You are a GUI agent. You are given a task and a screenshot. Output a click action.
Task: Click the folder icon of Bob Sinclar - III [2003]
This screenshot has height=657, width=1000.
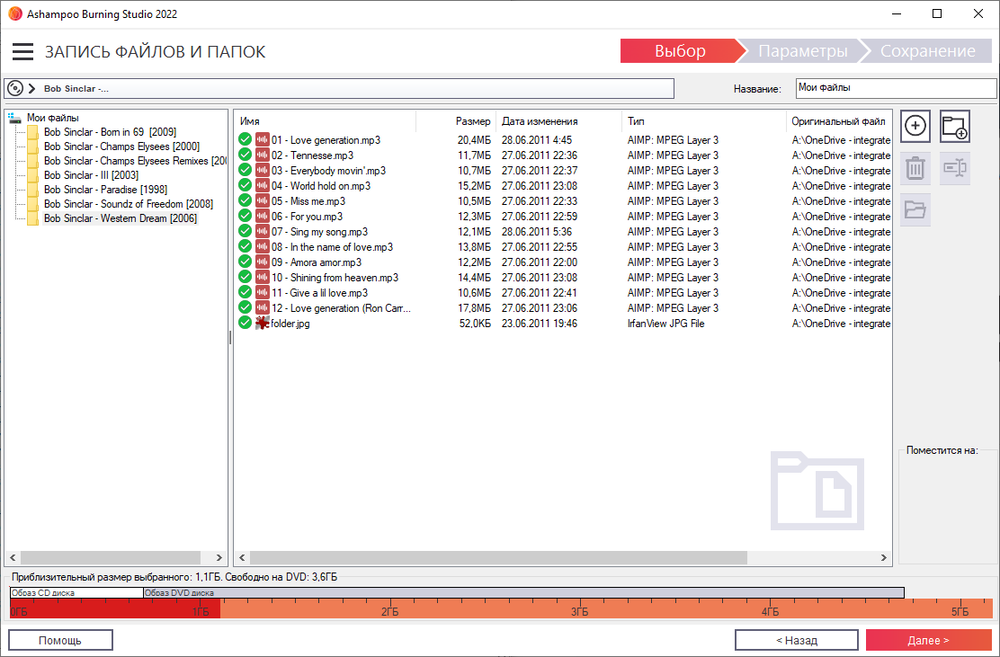(33, 175)
